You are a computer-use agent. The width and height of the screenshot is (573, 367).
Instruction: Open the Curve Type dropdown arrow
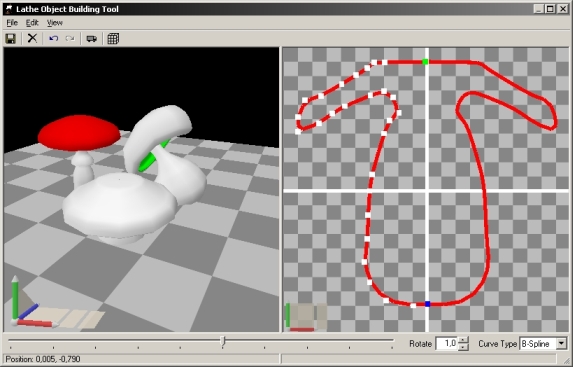tap(562, 344)
